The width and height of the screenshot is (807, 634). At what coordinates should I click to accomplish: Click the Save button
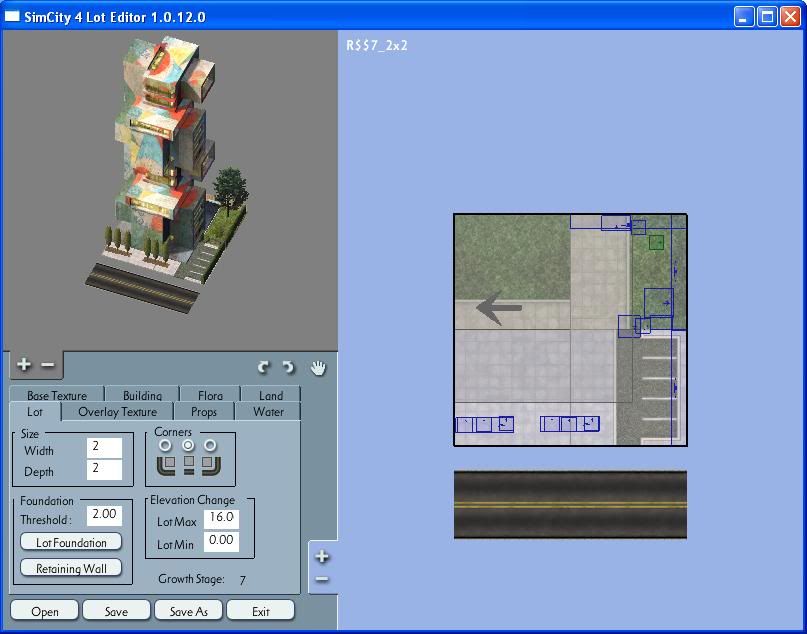point(116,611)
